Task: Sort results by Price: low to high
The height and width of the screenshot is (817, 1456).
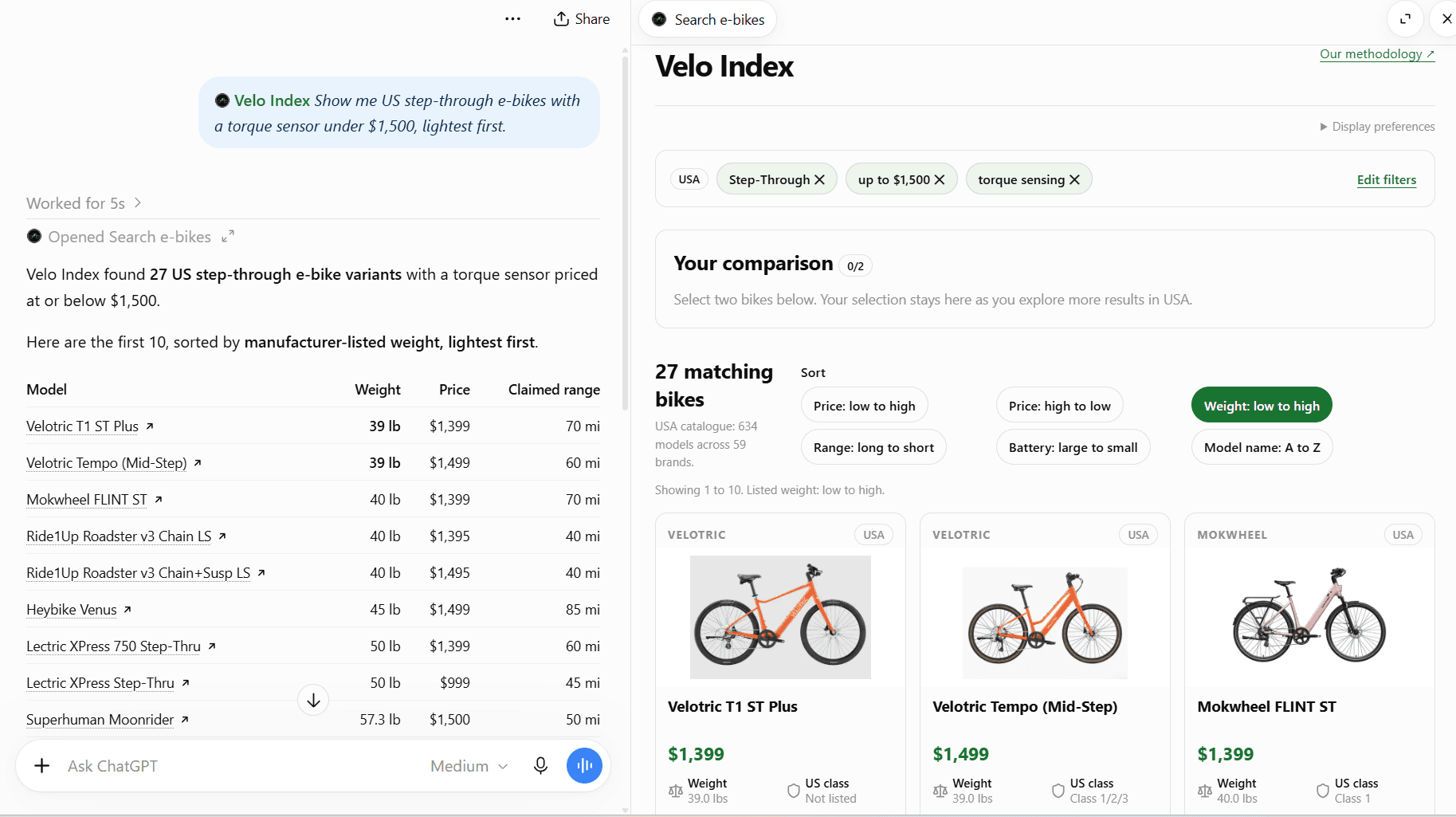Action: pyautogui.click(x=864, y=406)
